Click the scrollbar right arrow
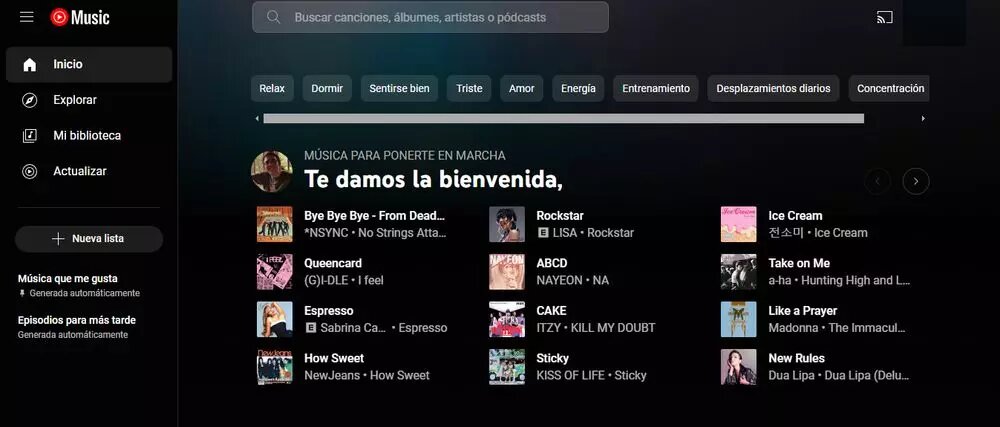The image size is (1000, 427). click(923, 119)
